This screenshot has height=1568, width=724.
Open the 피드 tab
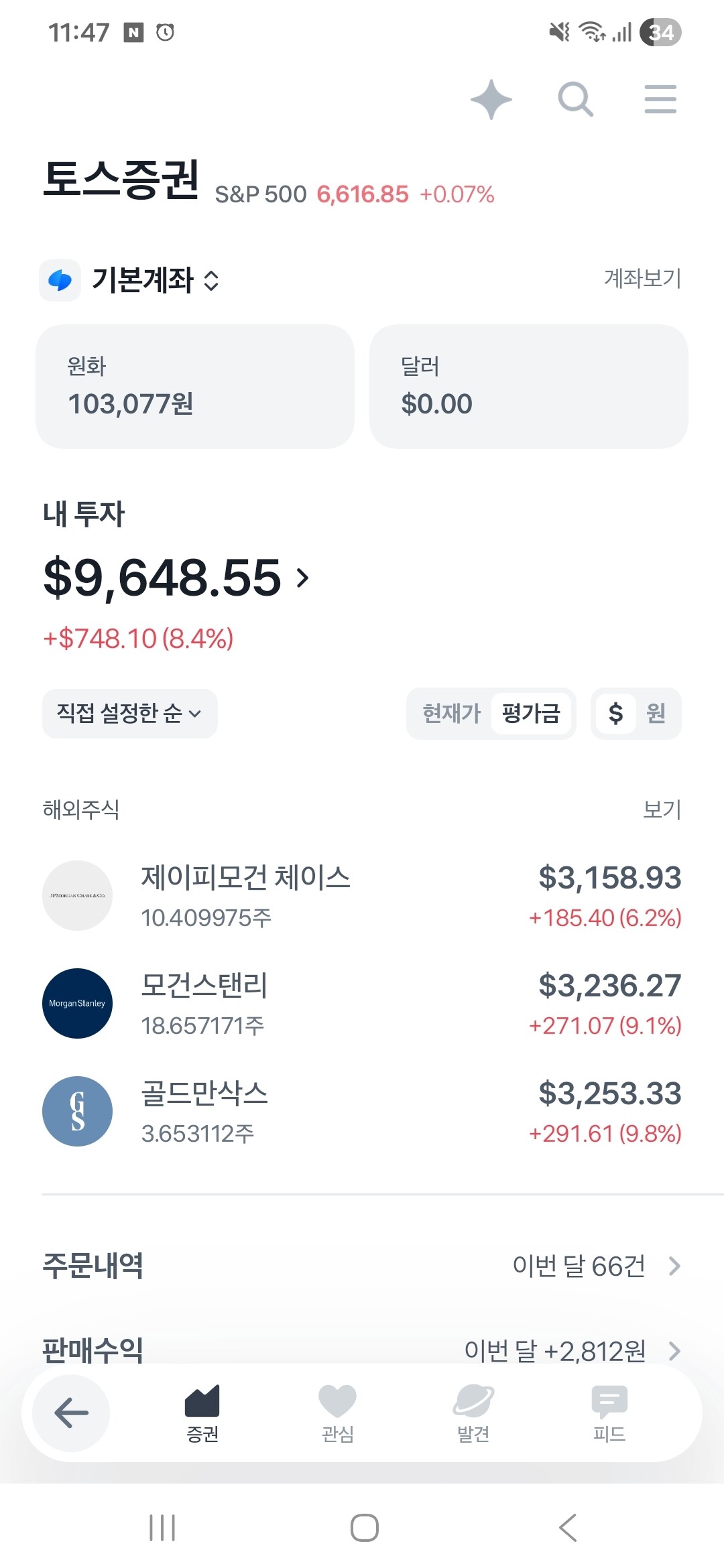[x=609, y=1413]
